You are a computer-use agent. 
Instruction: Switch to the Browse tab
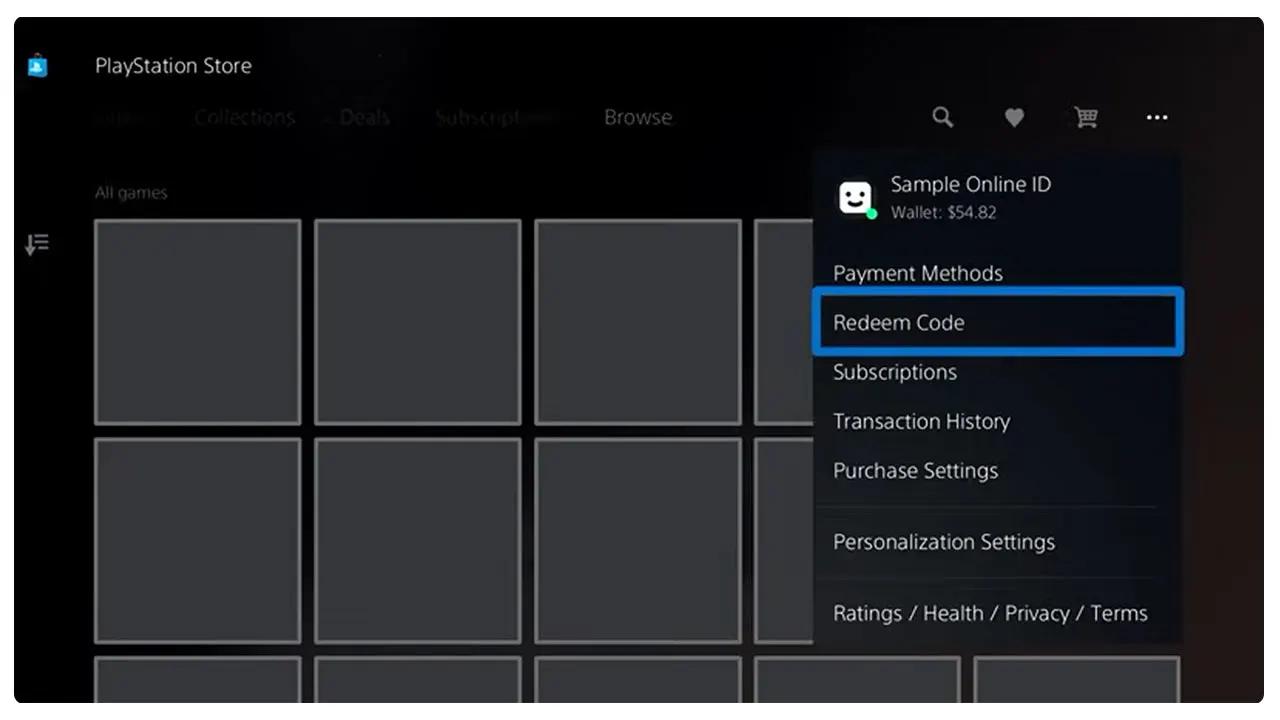(x=638, y=117)
